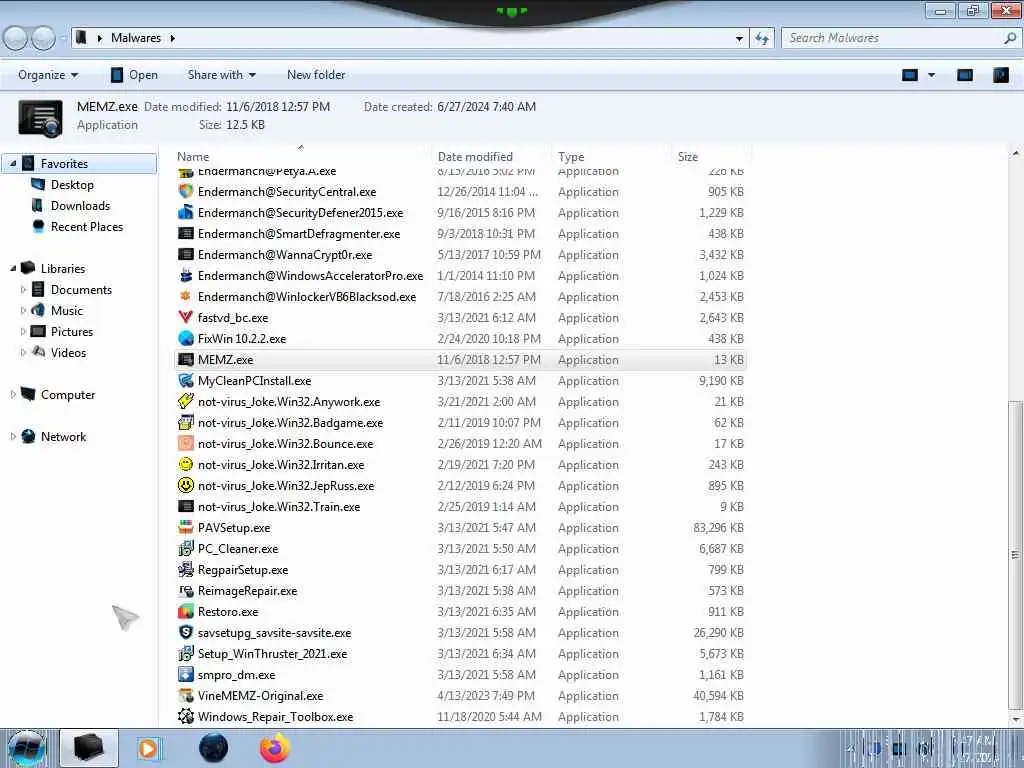Select the MEMZ.exe file icon in list
Viewport: 1024px width, 768px height.
(185, 360)
